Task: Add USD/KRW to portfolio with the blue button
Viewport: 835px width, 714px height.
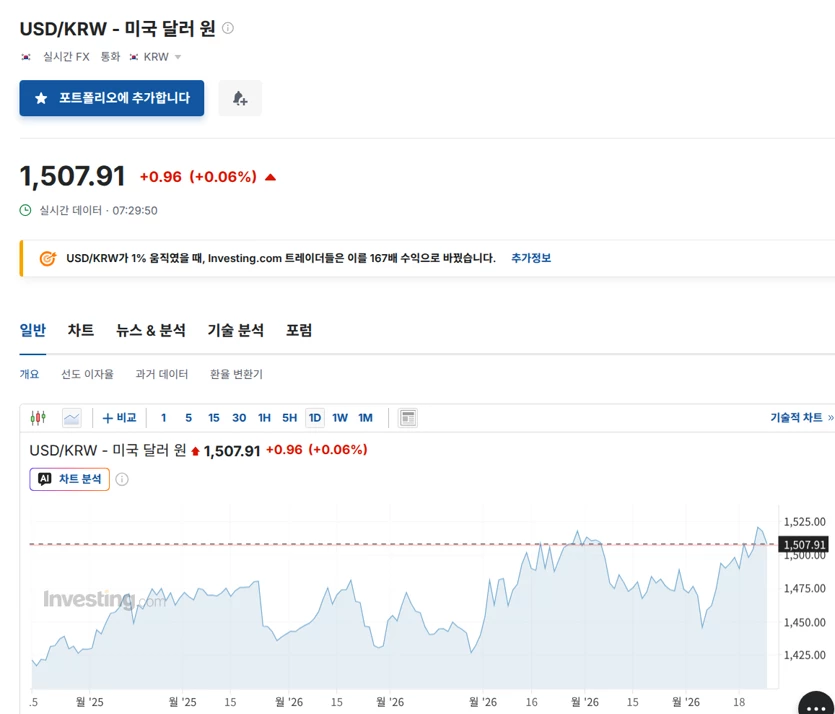Action: point(112,98)
